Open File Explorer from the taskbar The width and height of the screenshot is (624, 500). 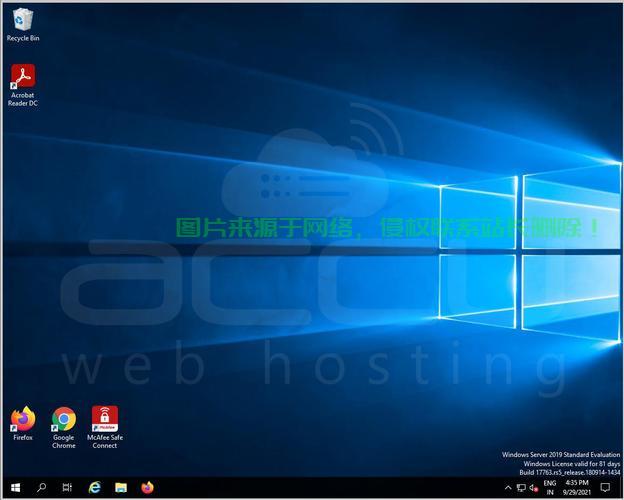[x=121, y=488]
